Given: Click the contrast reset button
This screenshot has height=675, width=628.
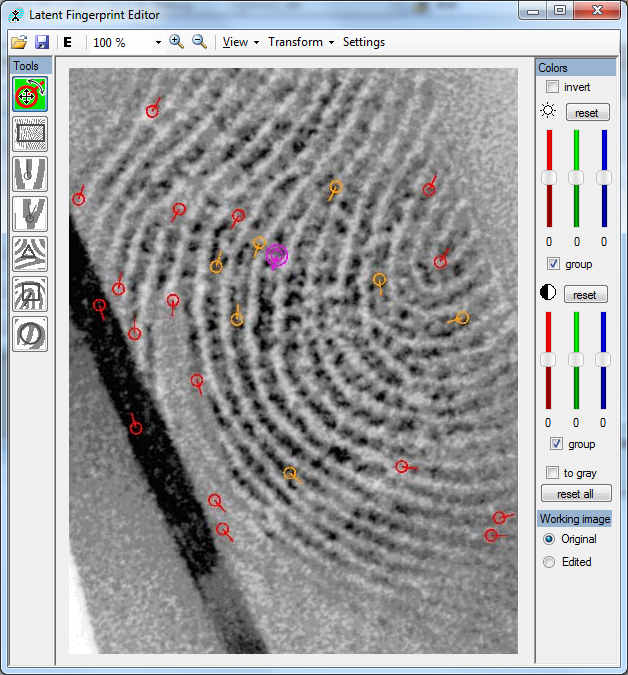Looking at the screenshot, I should tap(585, 295).
